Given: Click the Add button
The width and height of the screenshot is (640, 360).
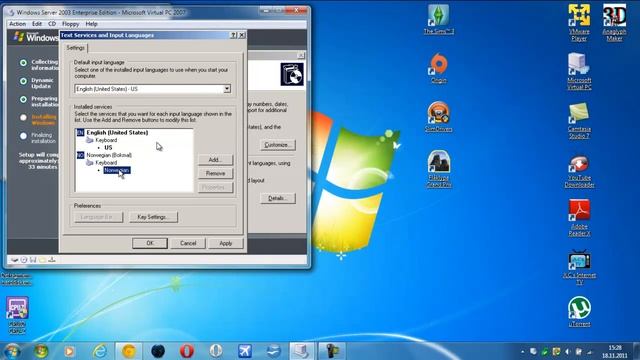Looking at the screenshot, I should pos(215,160).
